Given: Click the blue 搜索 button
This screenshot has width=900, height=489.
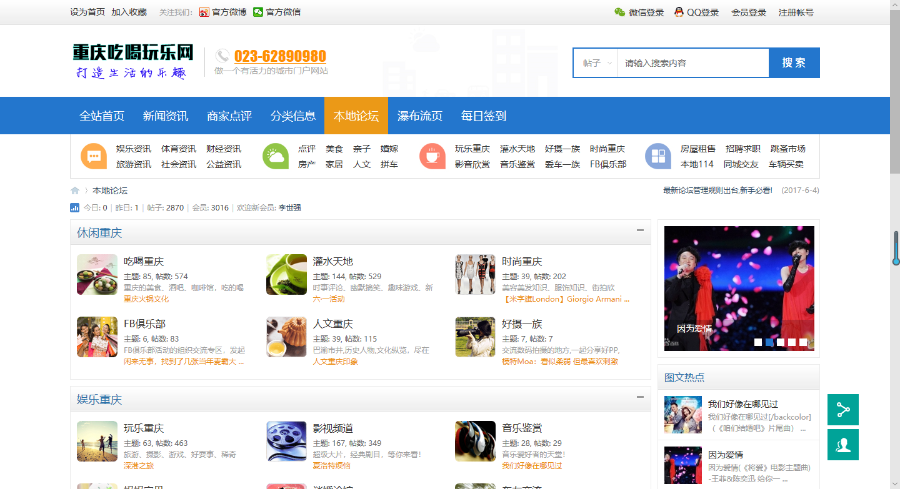Looking at the screenshot, I should 794,63.
